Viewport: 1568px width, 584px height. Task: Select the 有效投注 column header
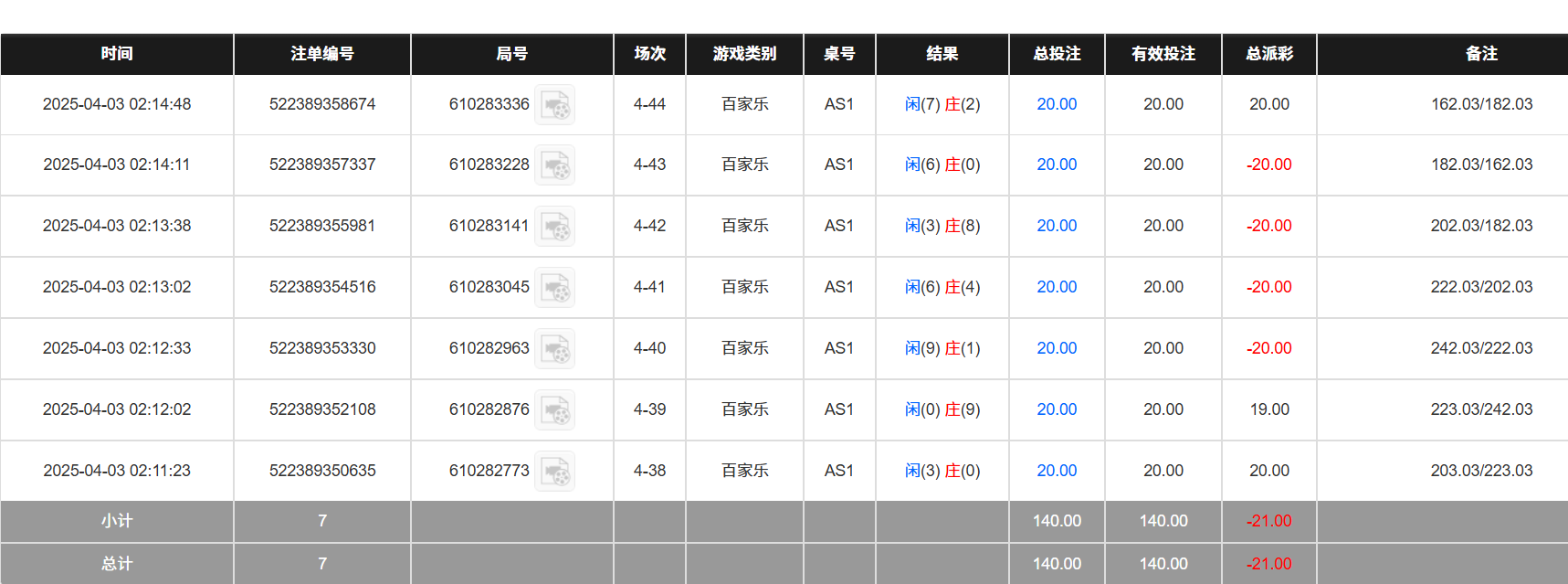[1163, 54]
